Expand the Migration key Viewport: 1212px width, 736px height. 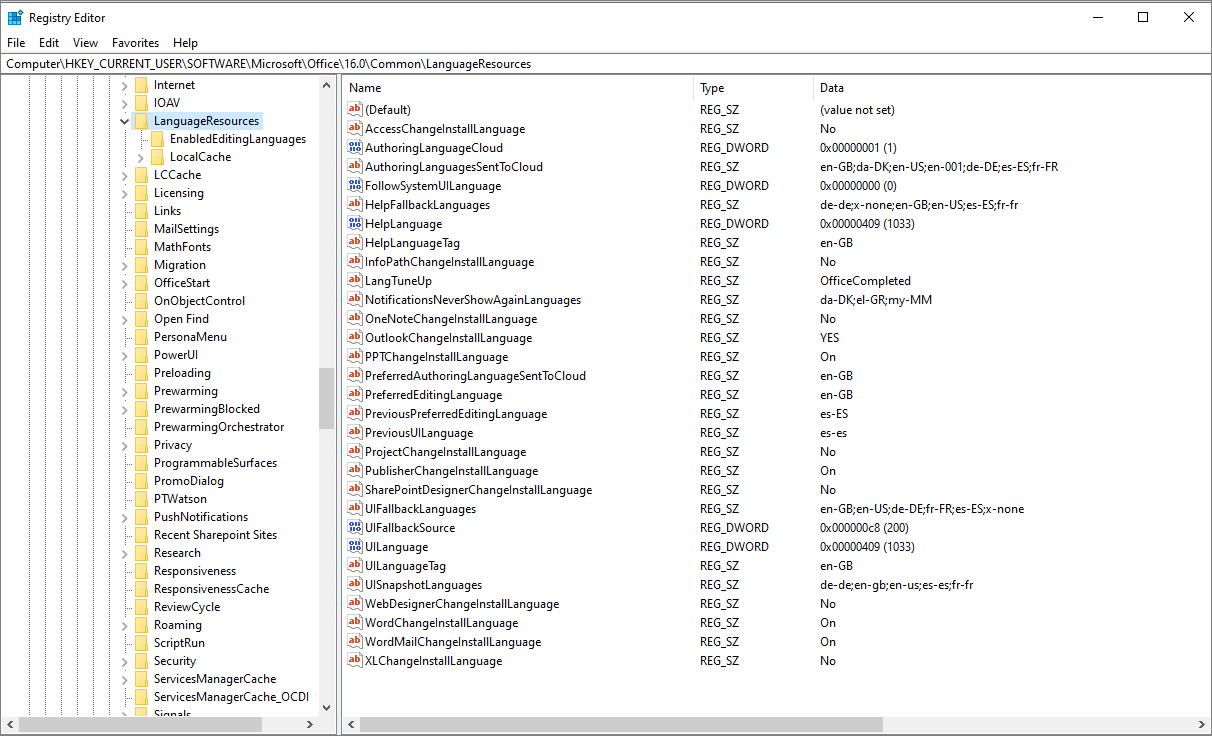point(125,265)
